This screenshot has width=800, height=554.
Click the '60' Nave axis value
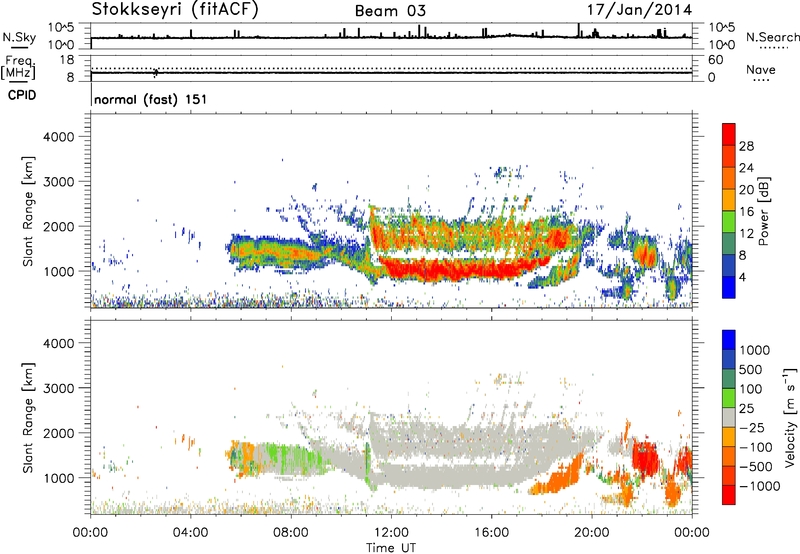click(715, 60)
